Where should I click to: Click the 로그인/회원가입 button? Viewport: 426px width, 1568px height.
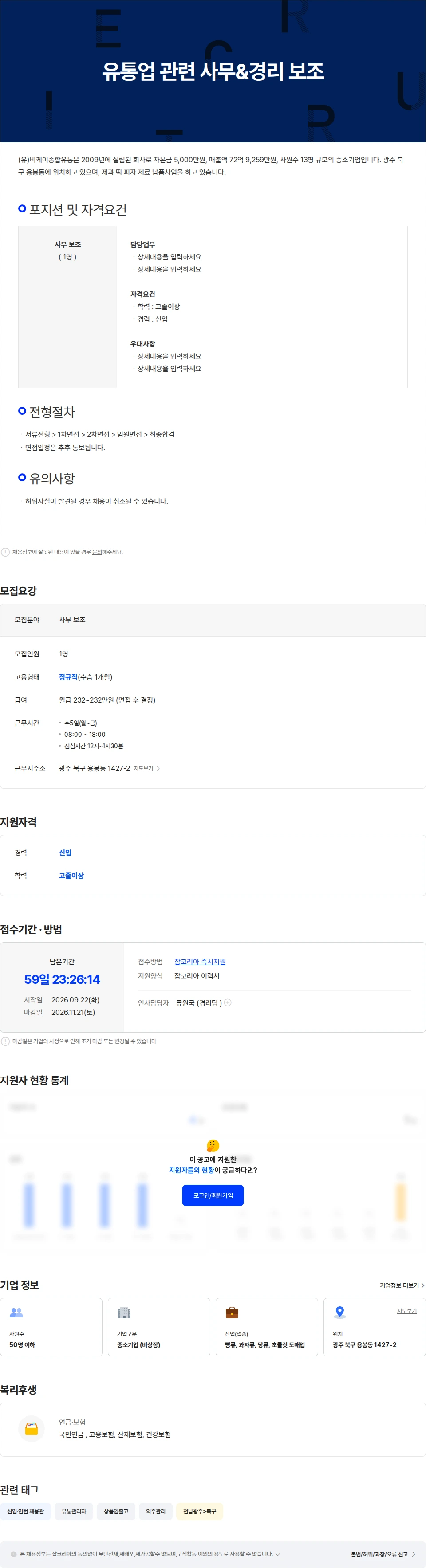(213, 1195)
